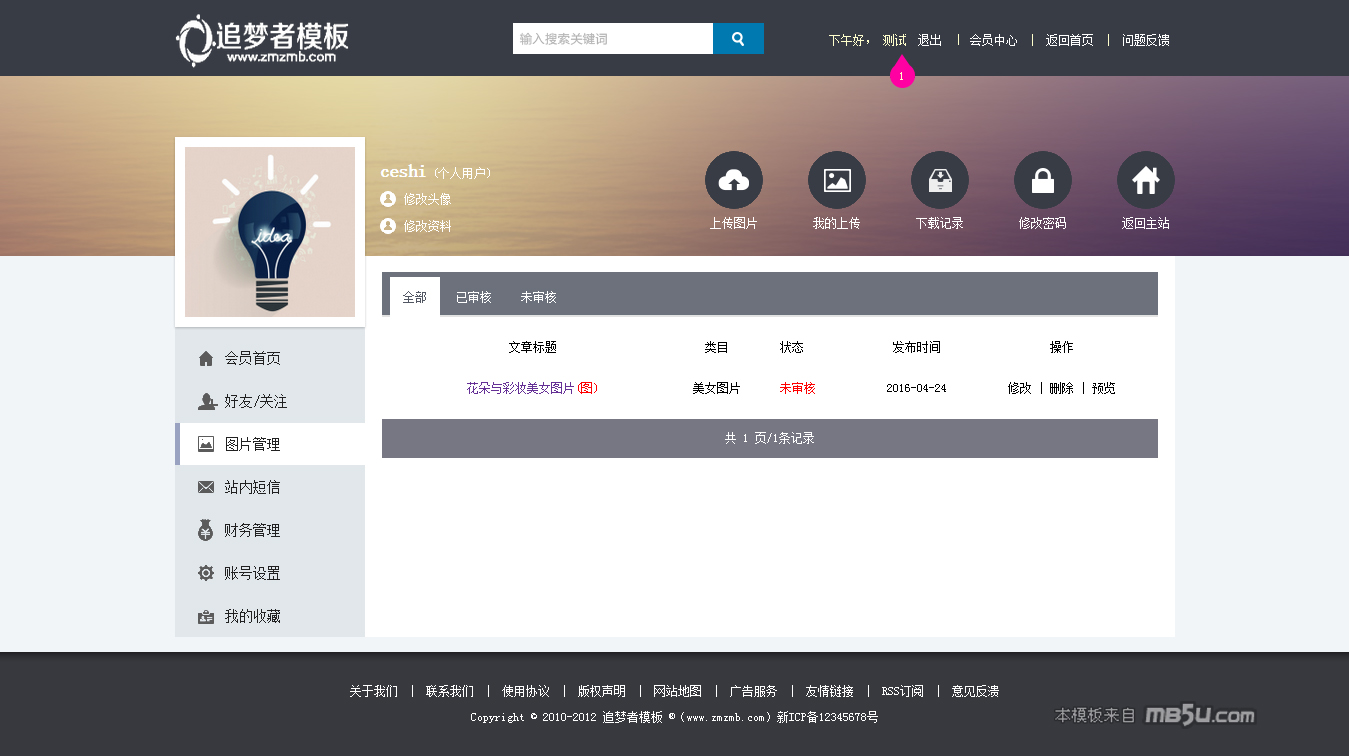Go to 账号设置 in the sidebar
The width and height of the screenshot is (1349, 756).
tap(252, 573)
